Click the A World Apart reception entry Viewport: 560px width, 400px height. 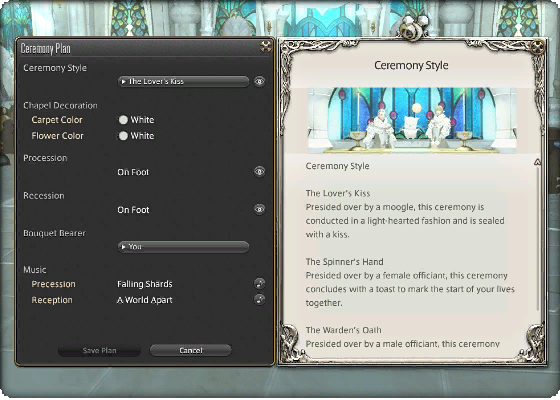coord(145,300)
